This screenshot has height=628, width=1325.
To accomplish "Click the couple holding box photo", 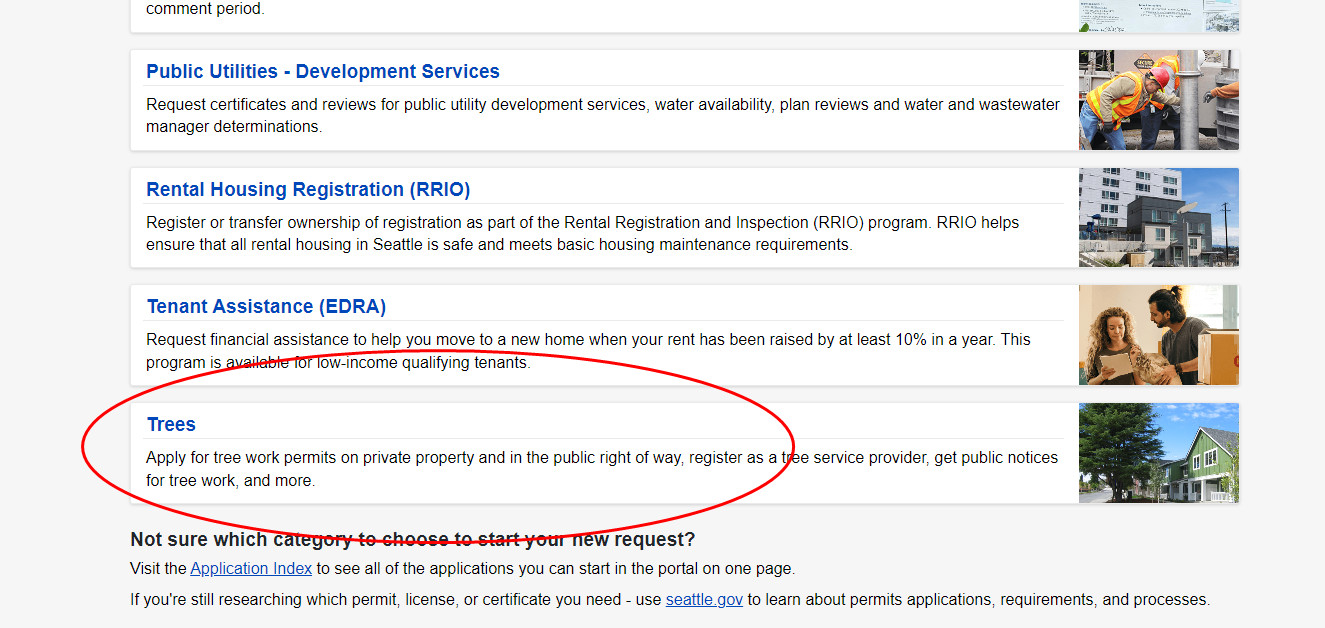I will tap(1158, 335).
